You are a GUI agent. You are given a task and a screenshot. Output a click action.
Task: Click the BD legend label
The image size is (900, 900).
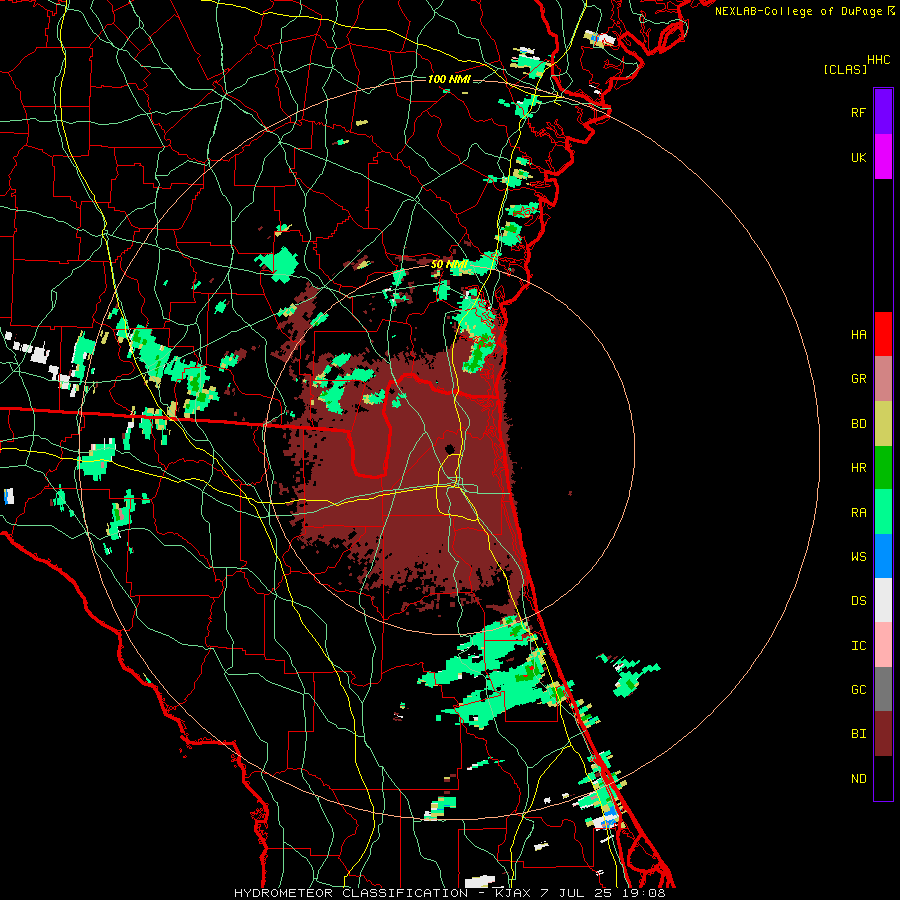[x=858, y=424]
